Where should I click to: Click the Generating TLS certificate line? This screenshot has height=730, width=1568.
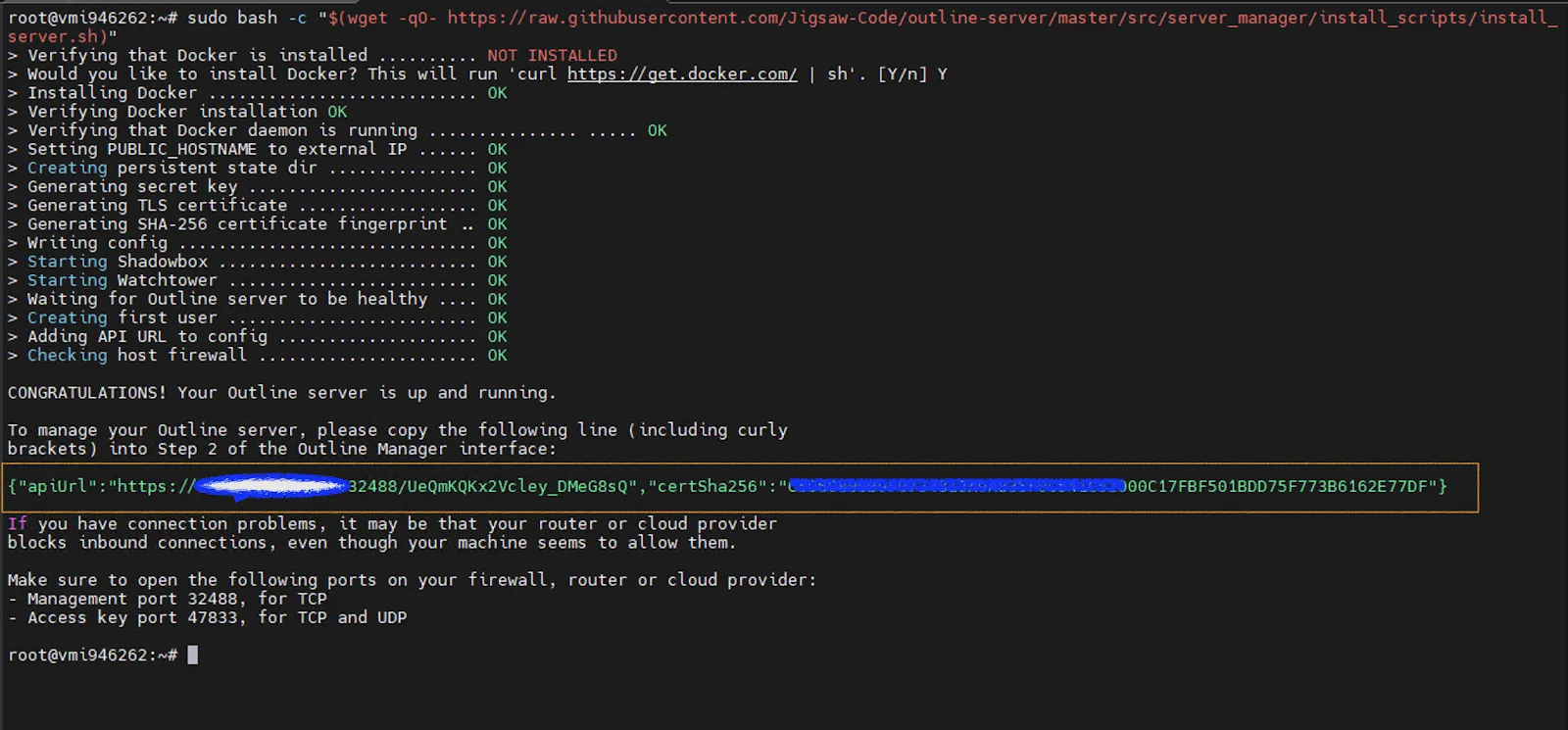pyautogui.click(x=157, y=206)
